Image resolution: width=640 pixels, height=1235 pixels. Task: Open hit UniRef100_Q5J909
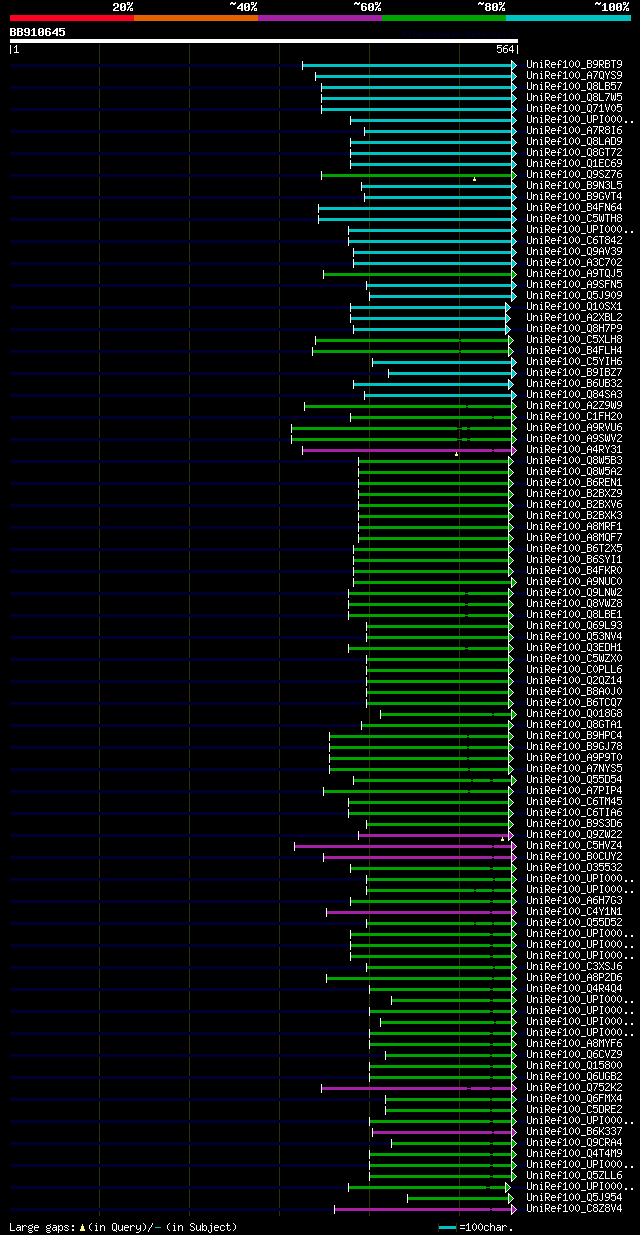tap(574, 296)
